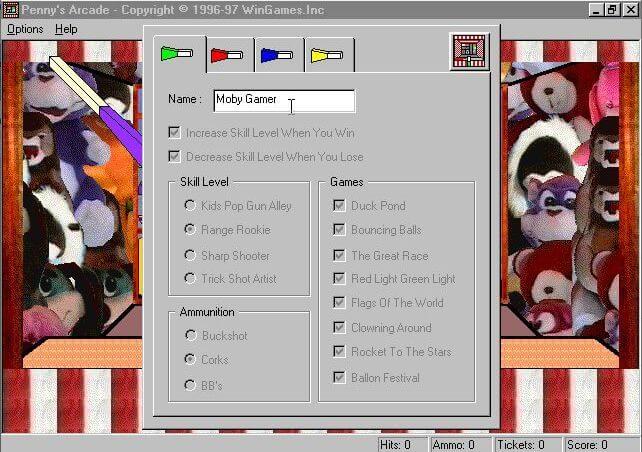
Task: Select Buckshot ammunition
Action: tap(190, 336)
